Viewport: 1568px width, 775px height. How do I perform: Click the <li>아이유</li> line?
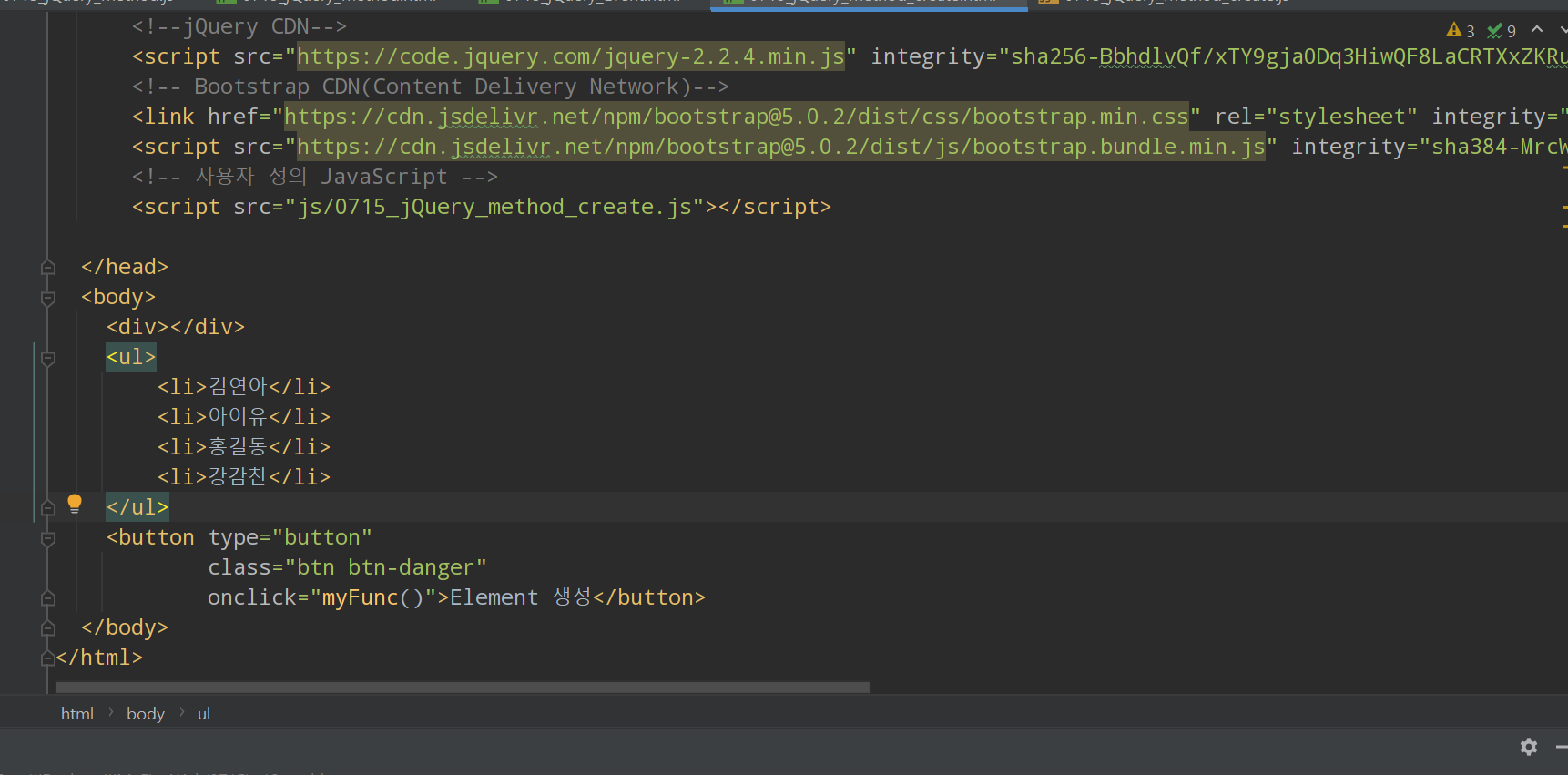pyautogui.click(x=244, y=416)
